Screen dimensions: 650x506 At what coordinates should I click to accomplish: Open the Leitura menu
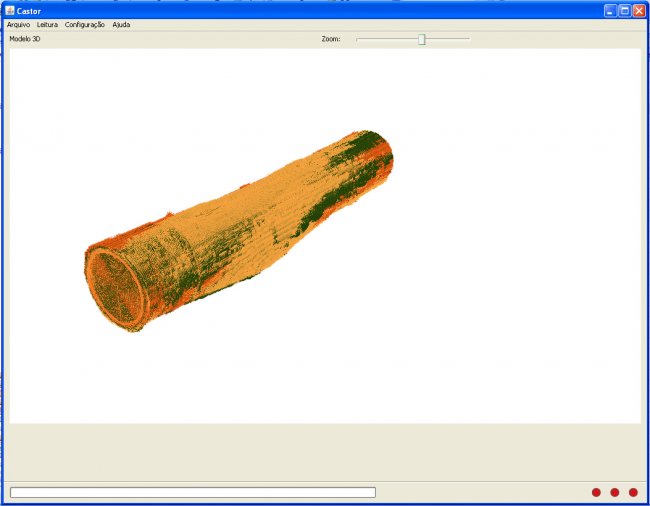(x=48, y=24)
